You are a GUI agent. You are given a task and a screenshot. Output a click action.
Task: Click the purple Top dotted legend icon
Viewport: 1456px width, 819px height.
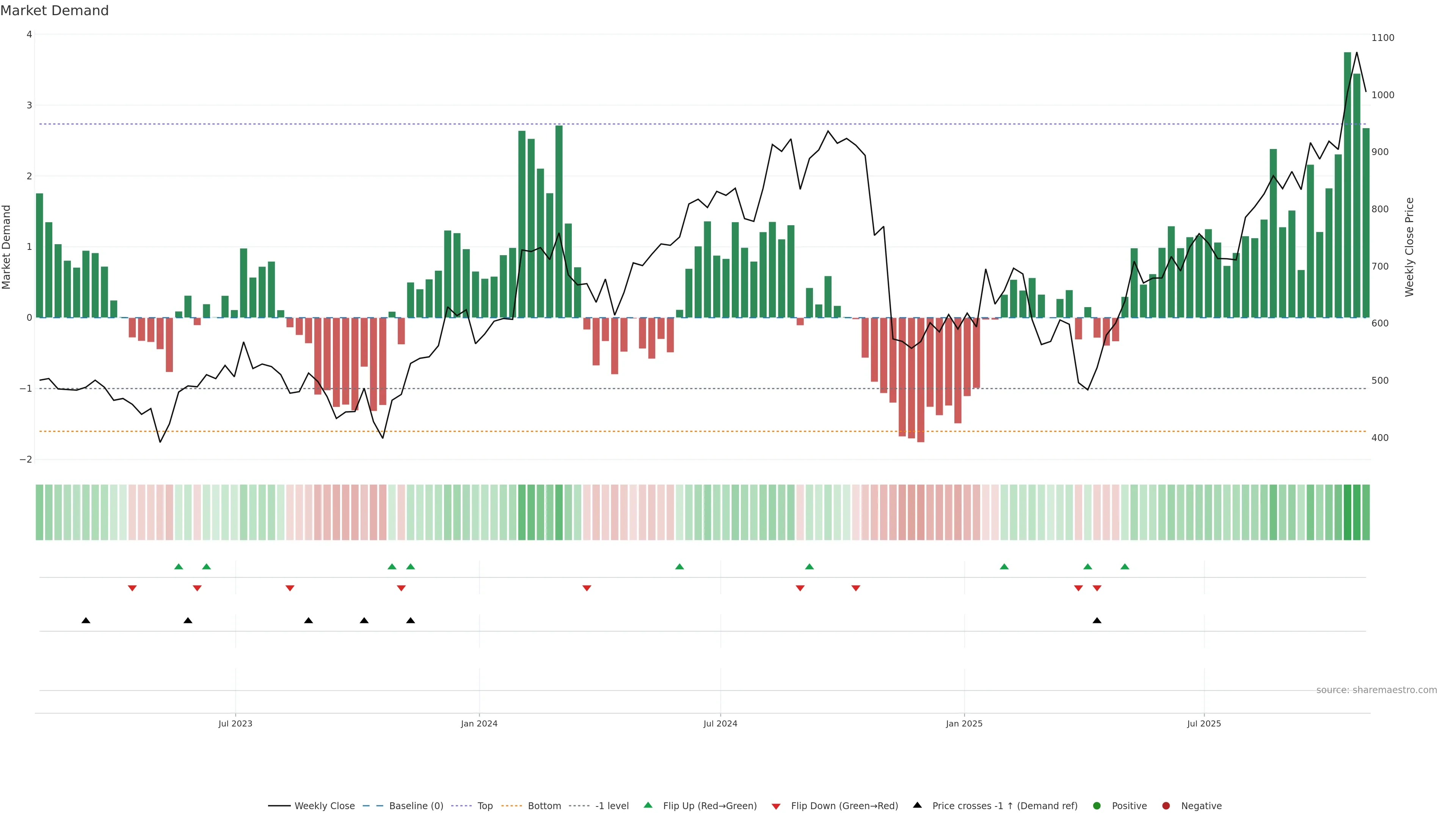pyautogui.click(x=461, y=805)
